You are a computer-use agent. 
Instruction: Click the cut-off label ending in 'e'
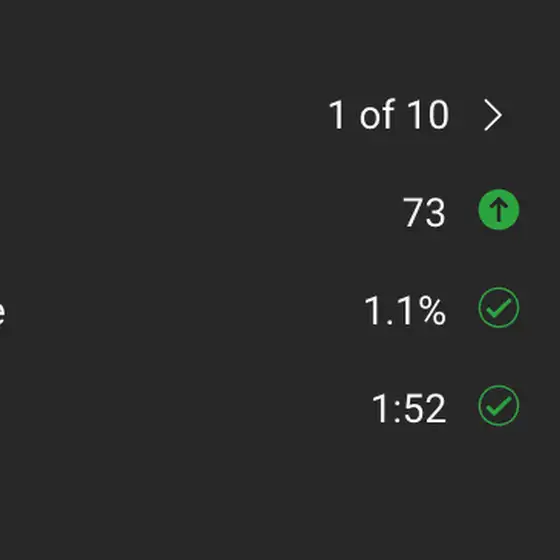[x=2, y=314]
